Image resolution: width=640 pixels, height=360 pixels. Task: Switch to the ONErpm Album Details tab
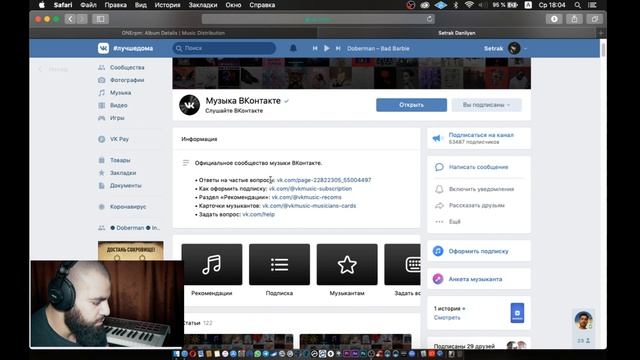click(x=173, y=33)
